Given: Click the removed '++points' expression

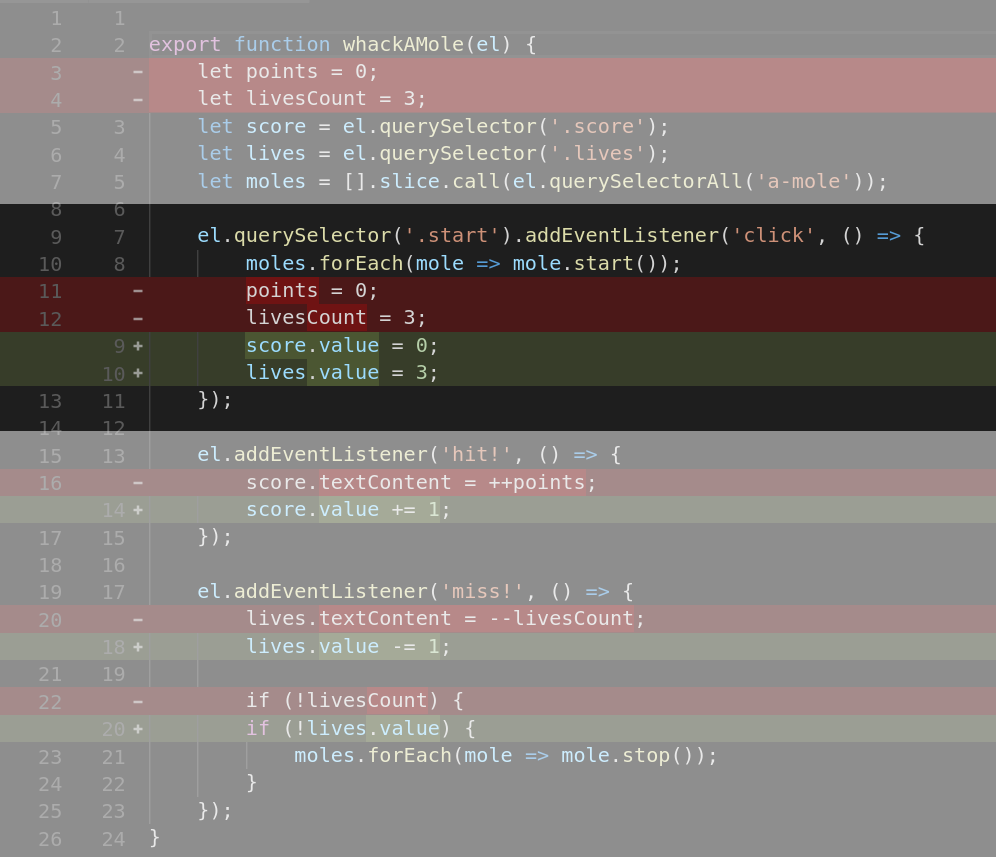Looking at the screenshot, I should click(x=536, y=483).
